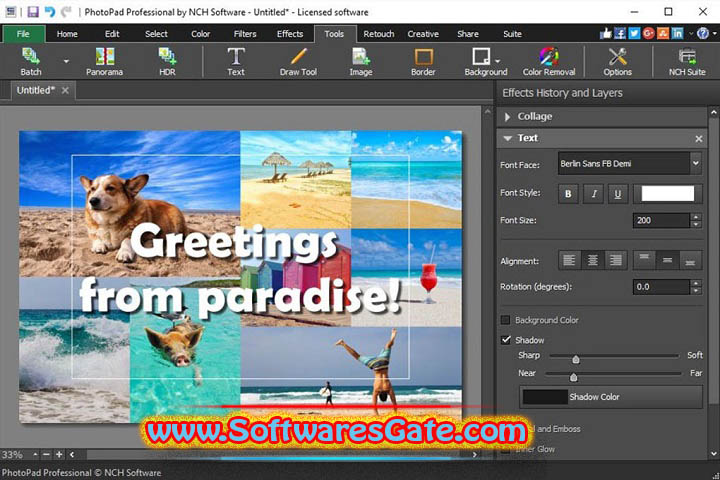Image resolution: width=720 pixels, height=480 pixels.
Task: Switch to the Color tab
Action: [201, 34]
